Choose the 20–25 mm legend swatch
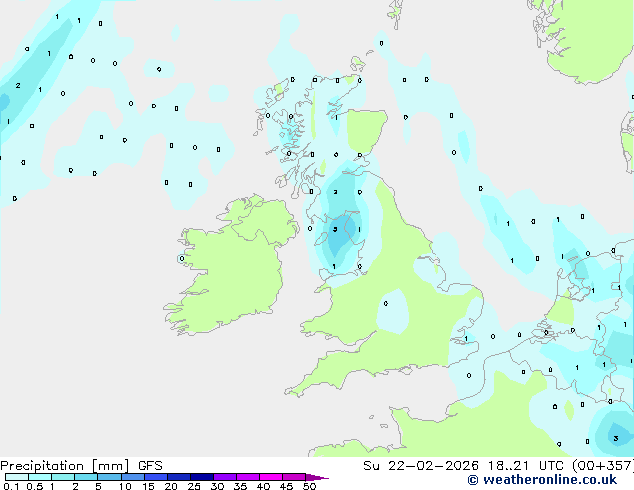Screen dimensions: 634x490 click(x=179, y=477)
